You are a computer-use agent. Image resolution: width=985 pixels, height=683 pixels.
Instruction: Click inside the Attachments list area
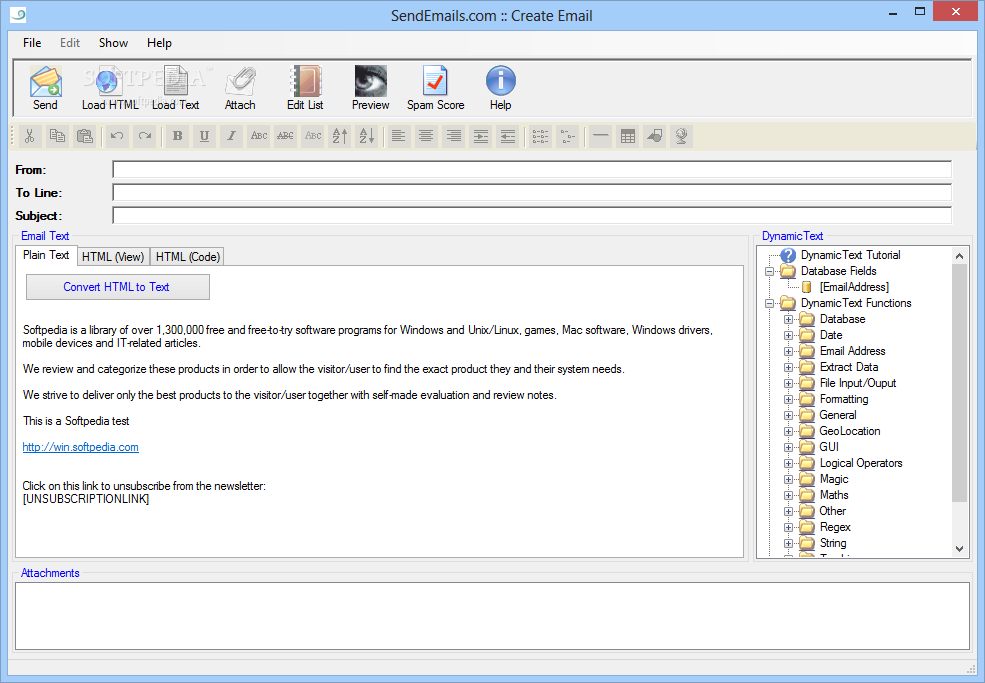[492, 616]
